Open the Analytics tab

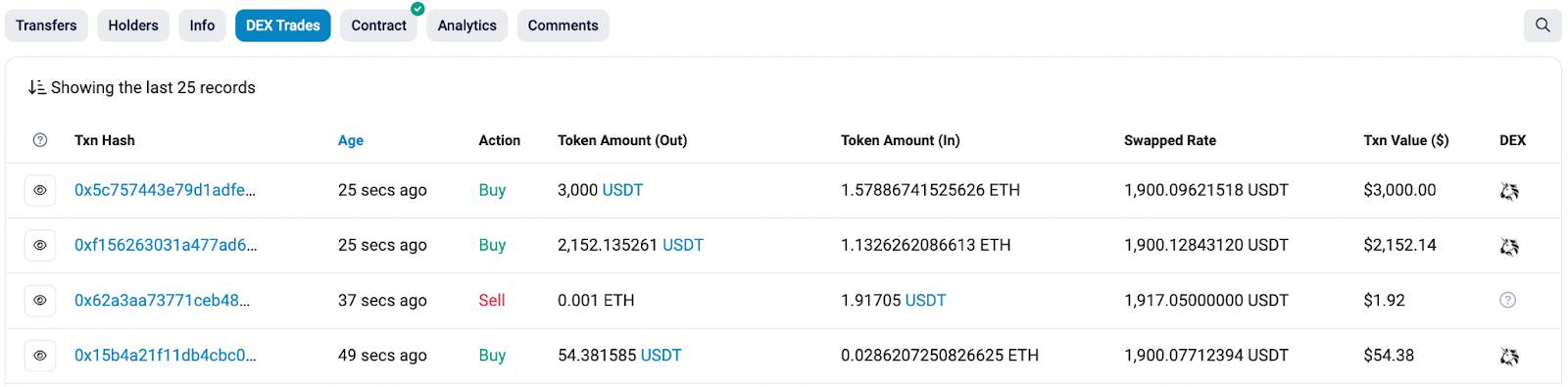[x=466, y=25]
